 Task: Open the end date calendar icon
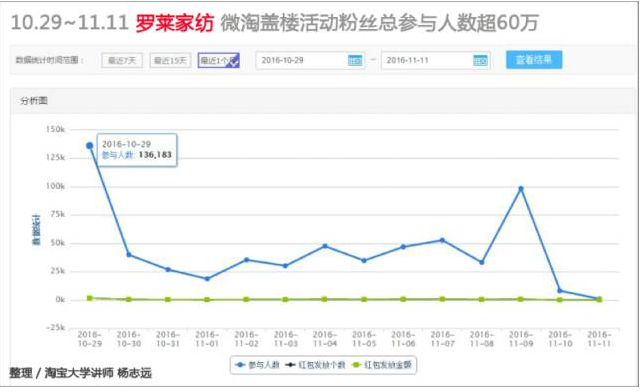tap(480, 61)
